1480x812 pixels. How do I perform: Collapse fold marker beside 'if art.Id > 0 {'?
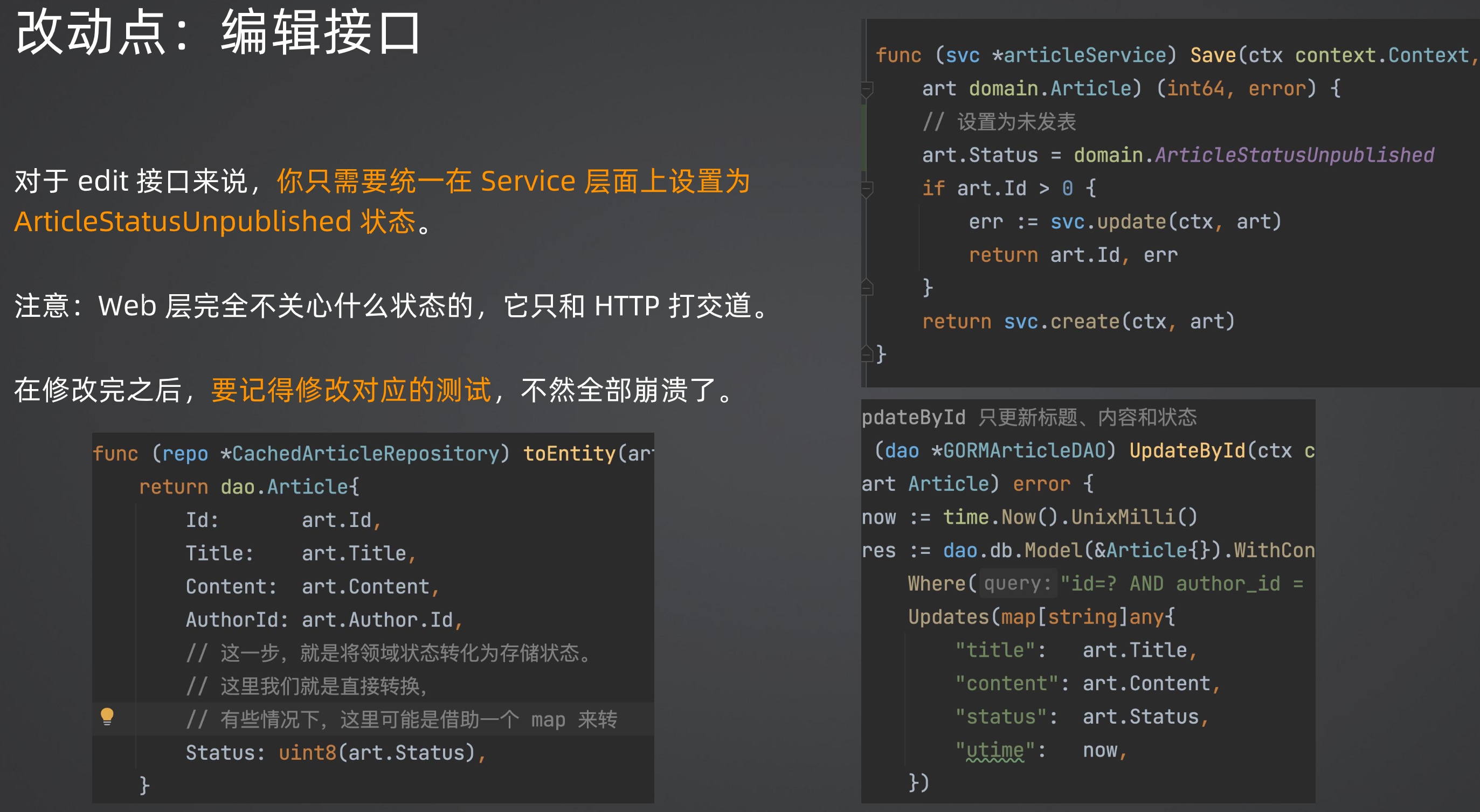[867, 189]
